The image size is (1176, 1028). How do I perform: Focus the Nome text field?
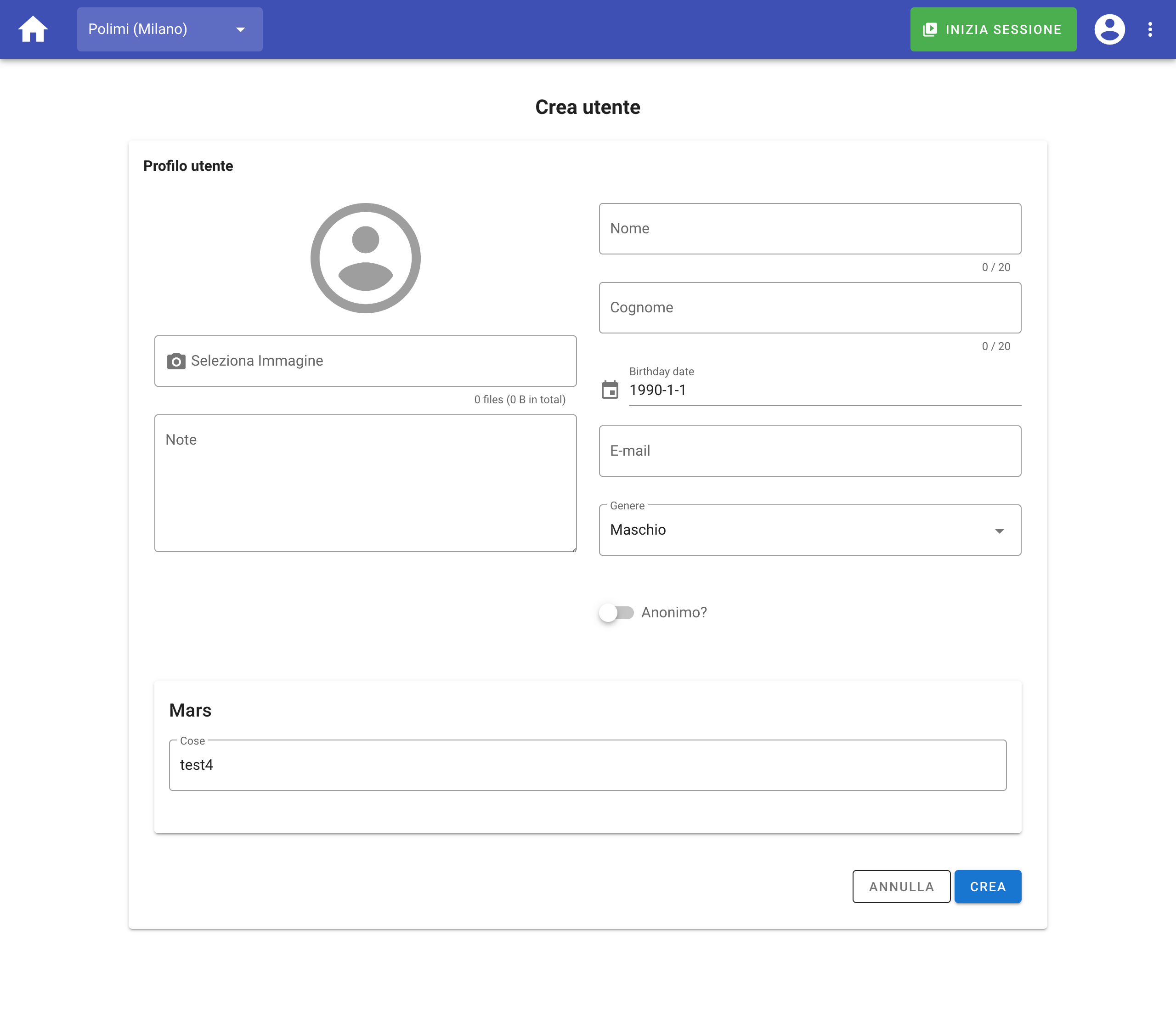[x=809, y=229]
